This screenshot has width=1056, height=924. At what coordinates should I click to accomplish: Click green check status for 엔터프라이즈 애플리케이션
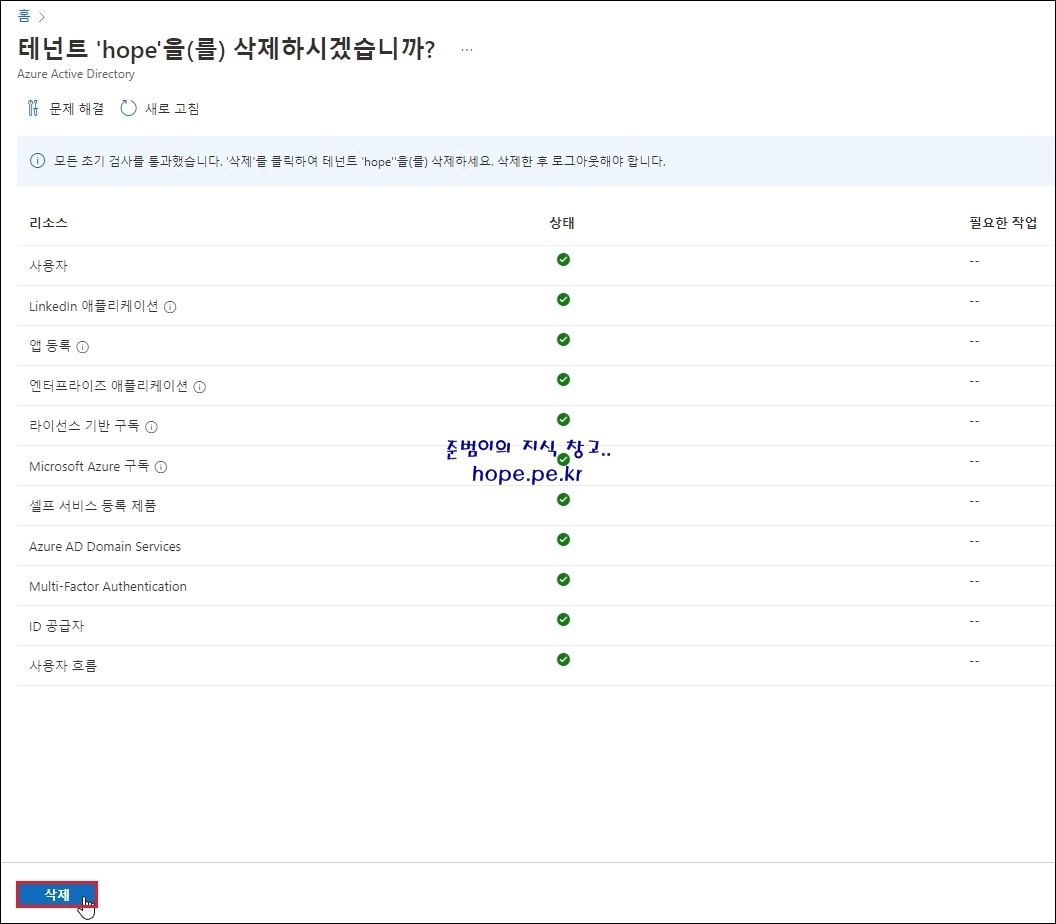click(564, 380)
